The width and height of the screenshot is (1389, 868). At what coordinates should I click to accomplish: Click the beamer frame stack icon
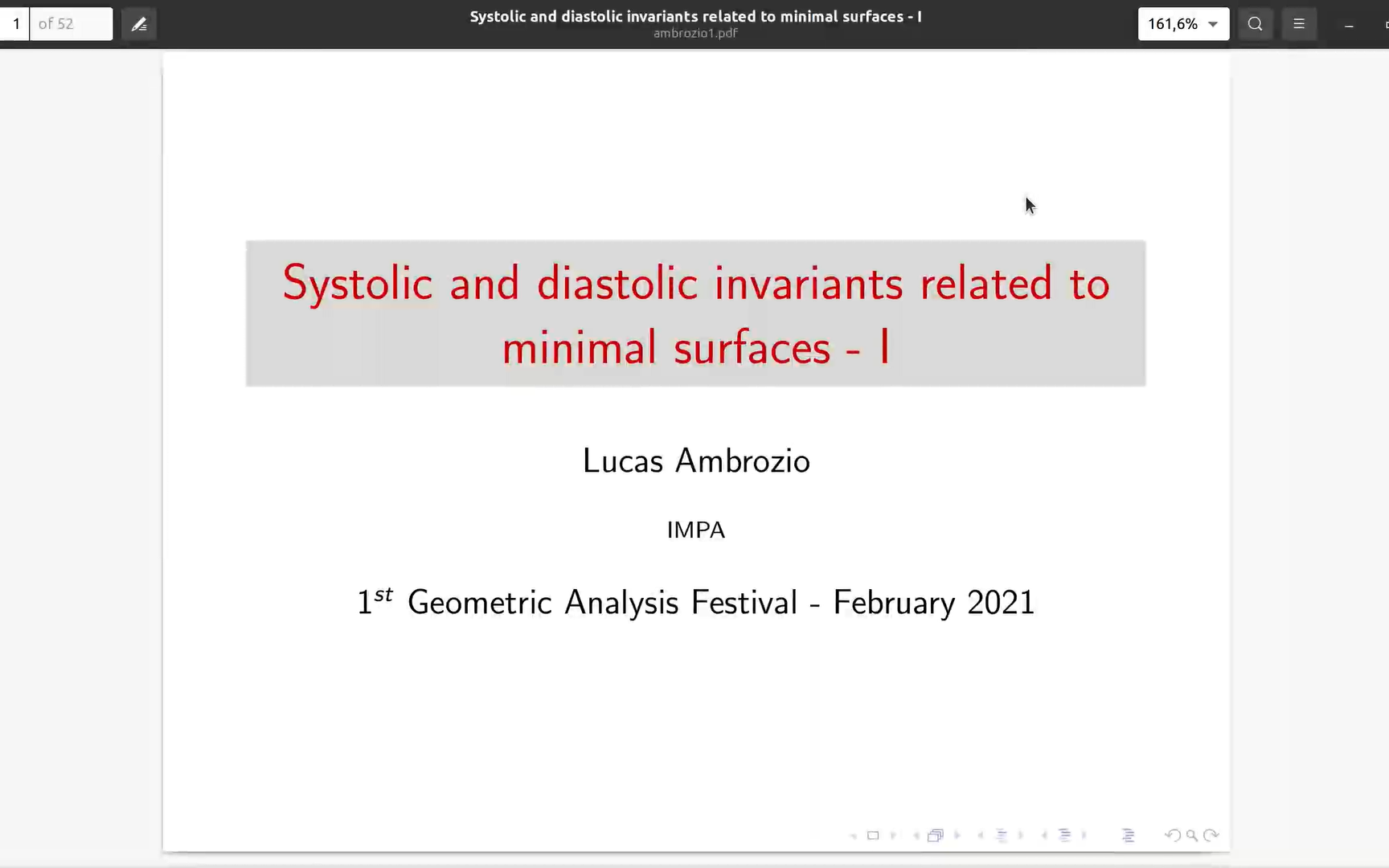(x=935, y=836)
